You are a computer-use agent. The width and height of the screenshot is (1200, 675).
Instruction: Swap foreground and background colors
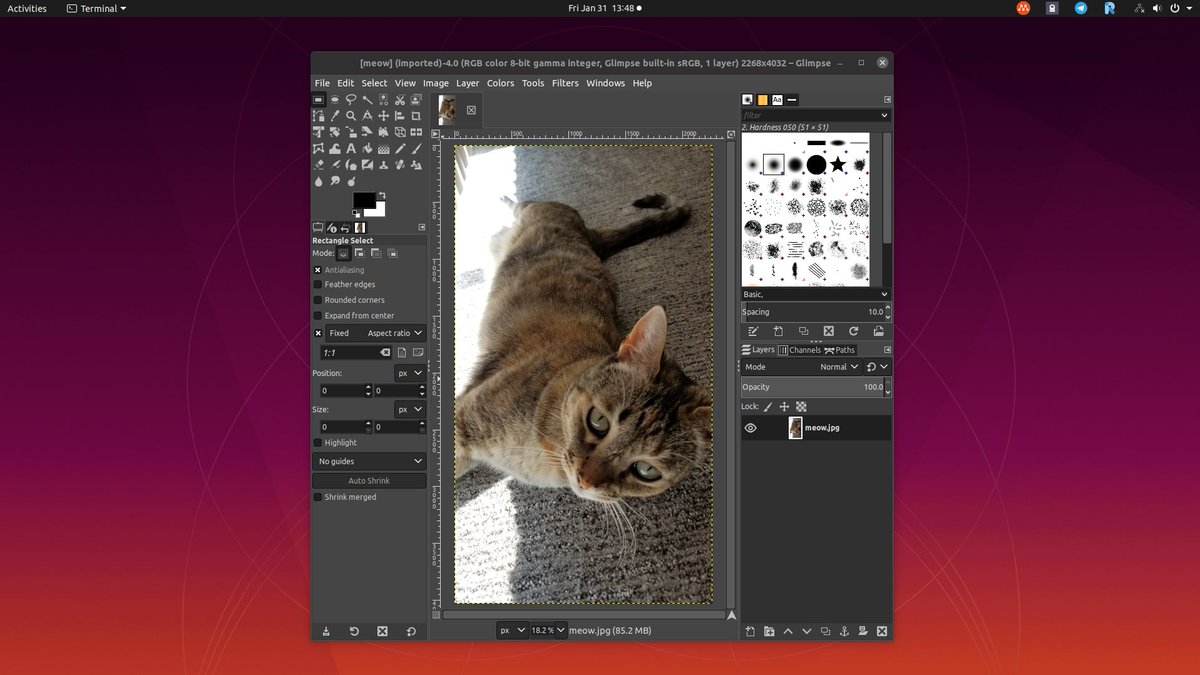coord(382,195)
